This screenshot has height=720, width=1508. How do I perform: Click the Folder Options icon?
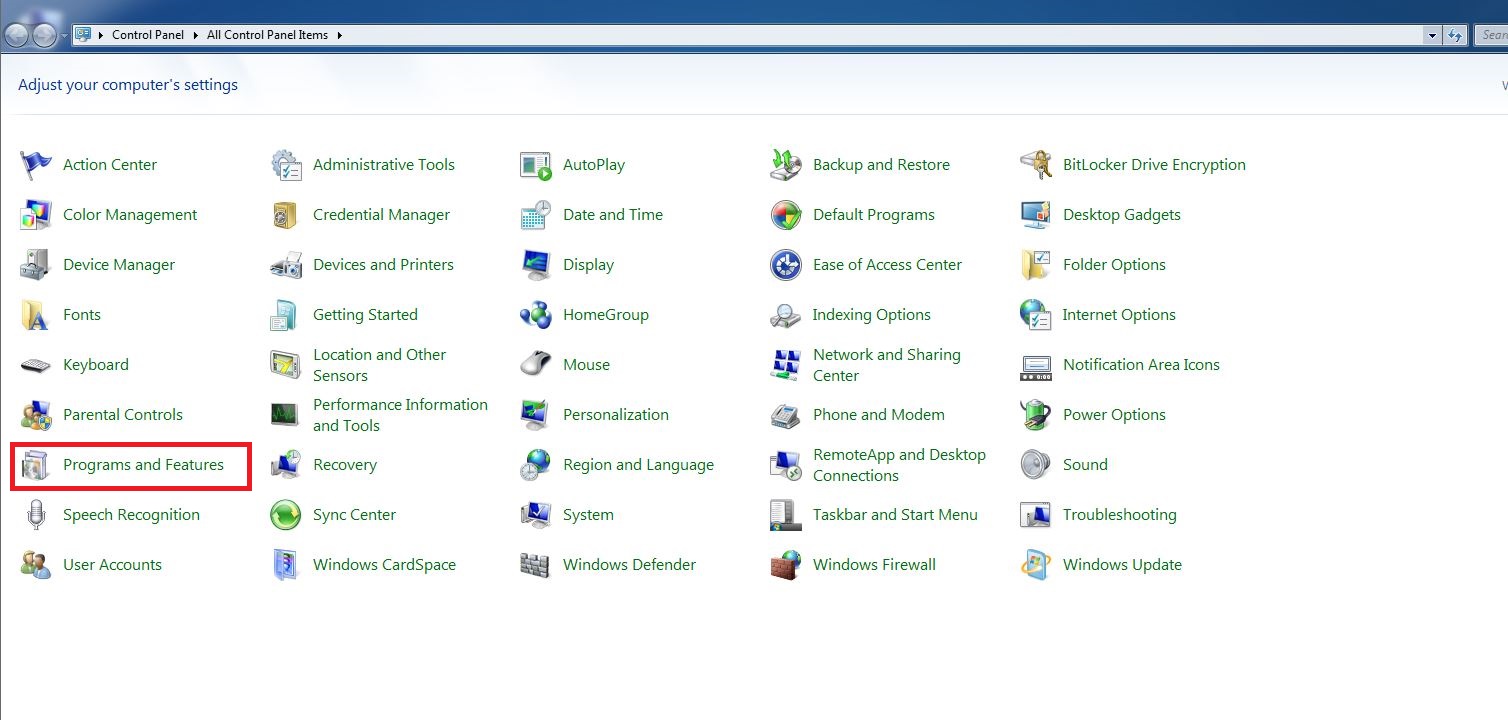point(1036,265)
